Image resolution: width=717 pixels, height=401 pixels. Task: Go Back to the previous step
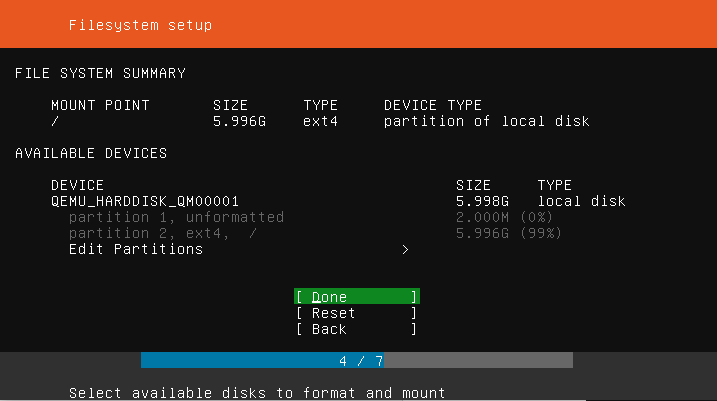click(x=356, y=329)
